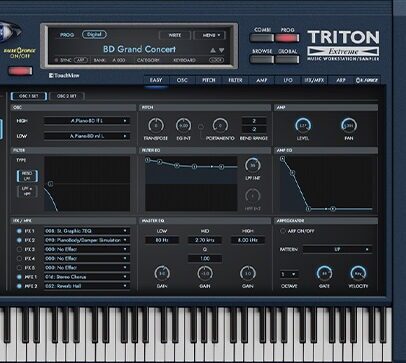Toggle IFX 4 effect on/off

pos(19,258)
